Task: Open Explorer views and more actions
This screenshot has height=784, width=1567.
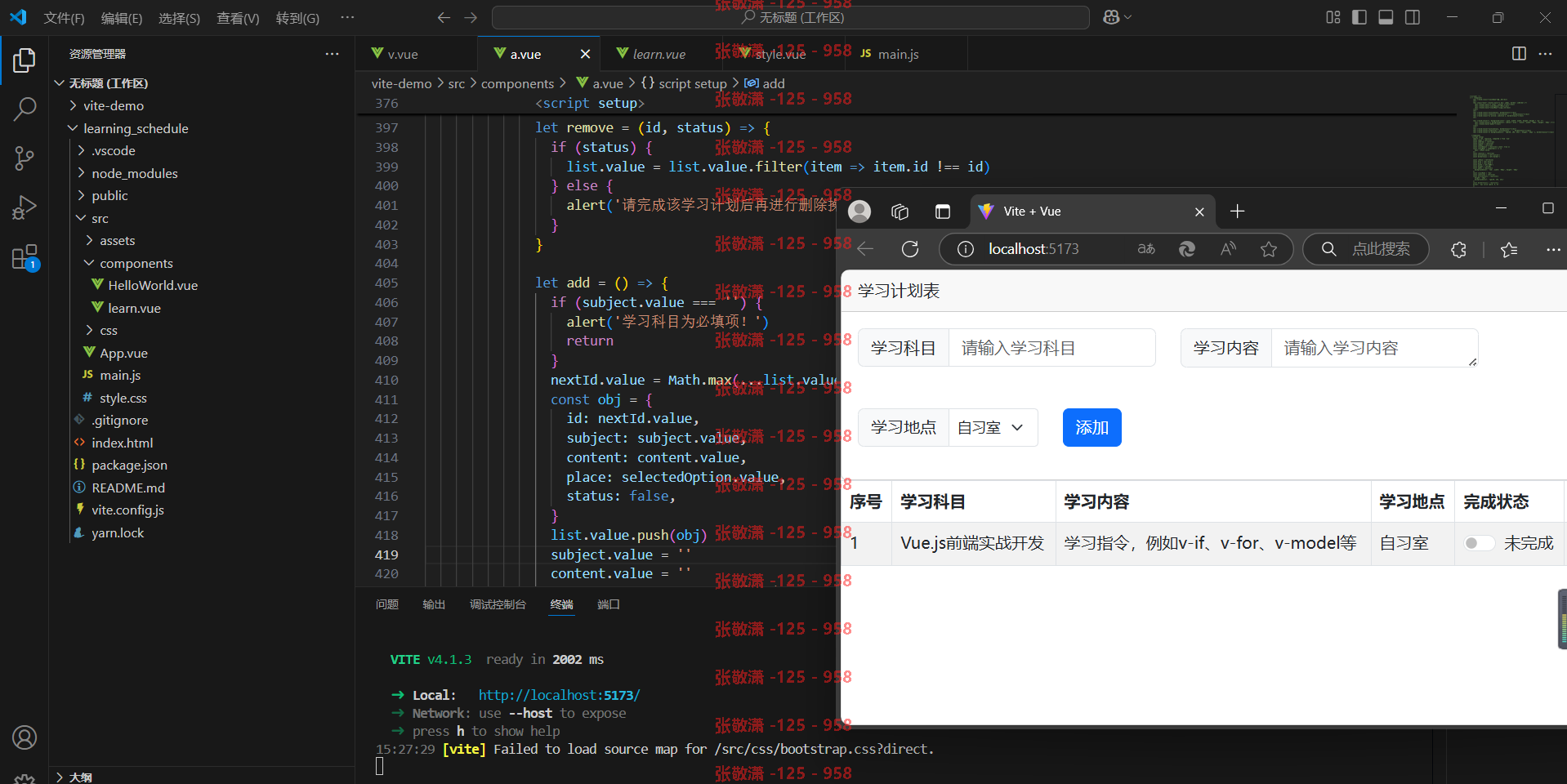Action: coord(332,54)
